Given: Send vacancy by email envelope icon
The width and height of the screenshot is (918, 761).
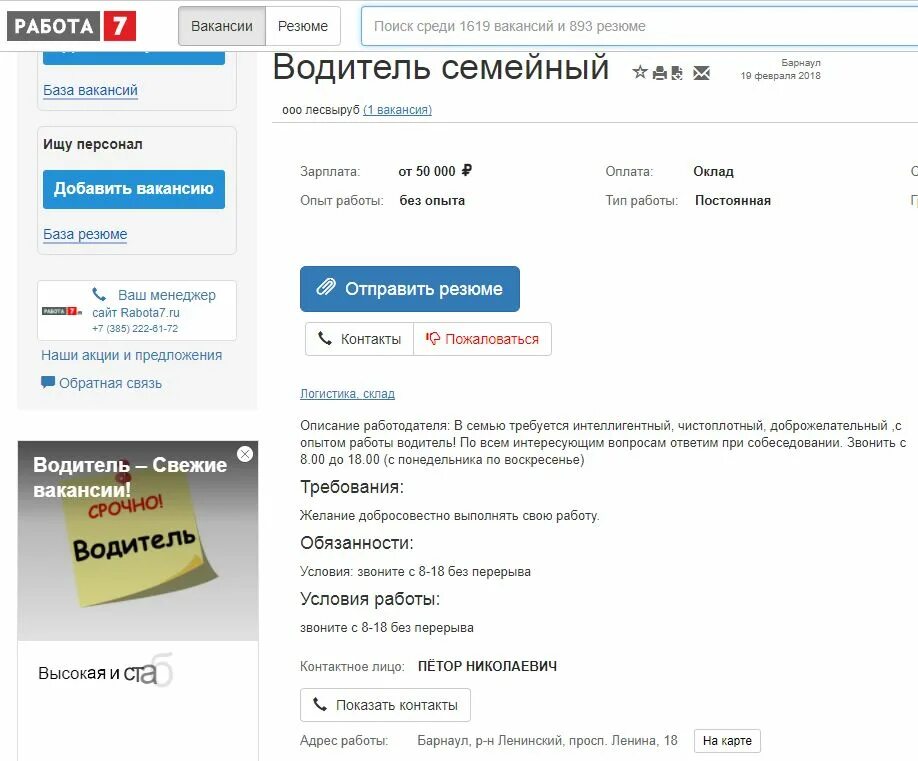Looking at the screenshot, I should click(x=701, y=73).
